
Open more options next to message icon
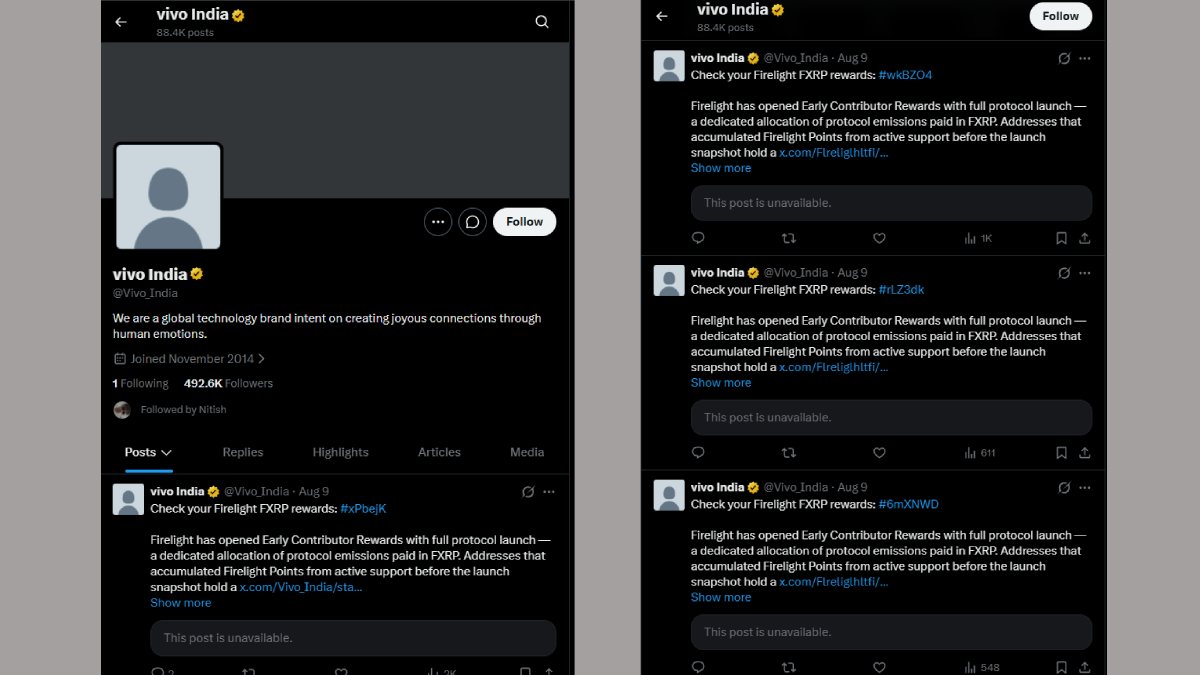(438, 222)
